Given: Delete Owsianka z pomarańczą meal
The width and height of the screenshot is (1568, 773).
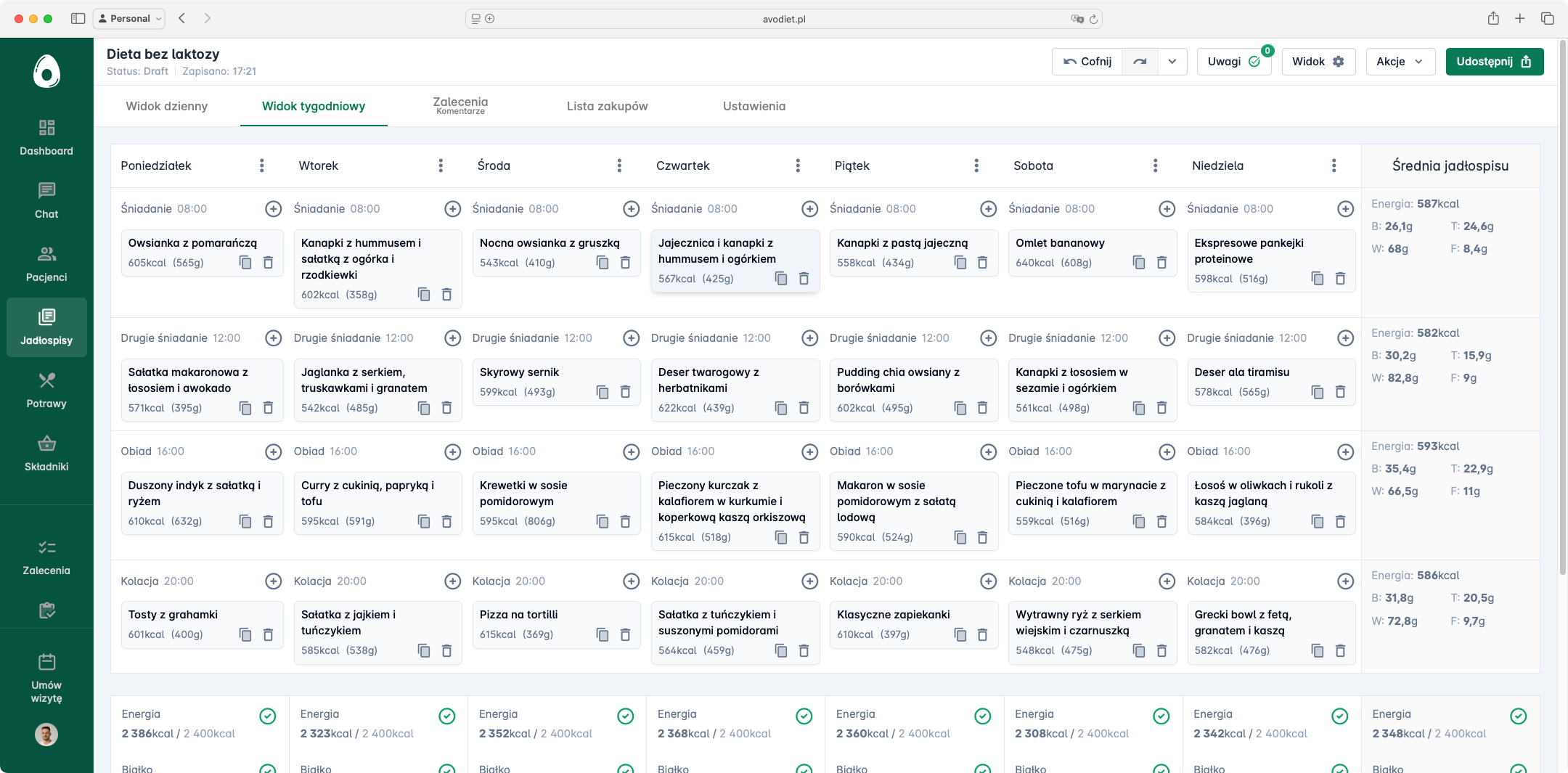Looking at the screenshot, I should (x=268, y=263).
